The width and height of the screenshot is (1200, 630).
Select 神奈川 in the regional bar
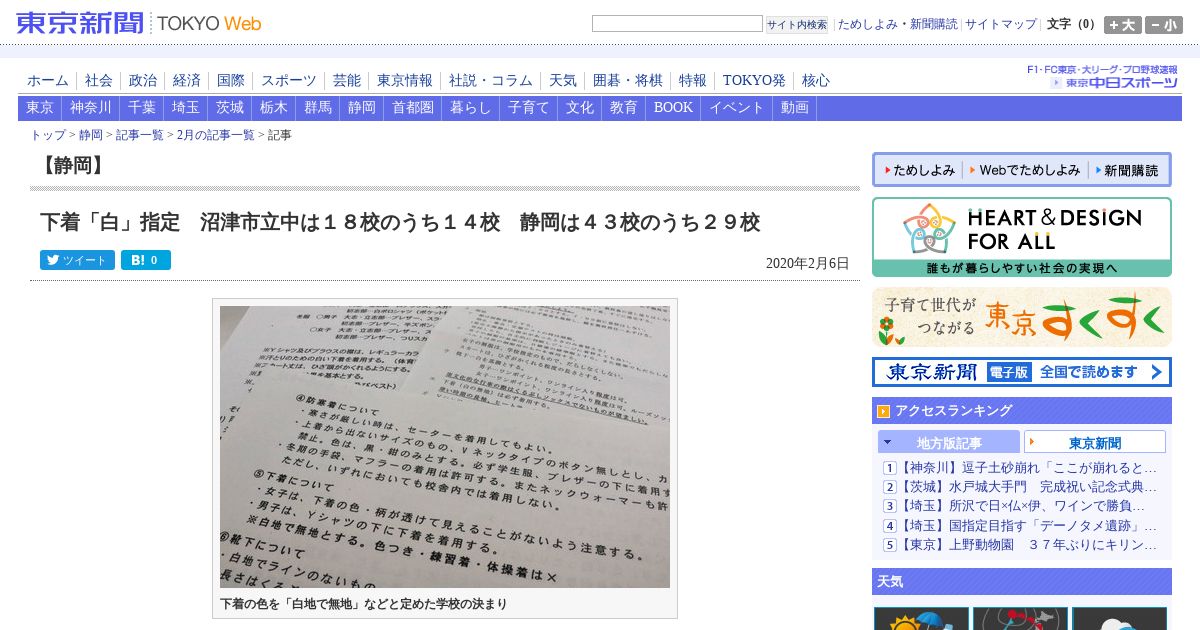(91, 108)
